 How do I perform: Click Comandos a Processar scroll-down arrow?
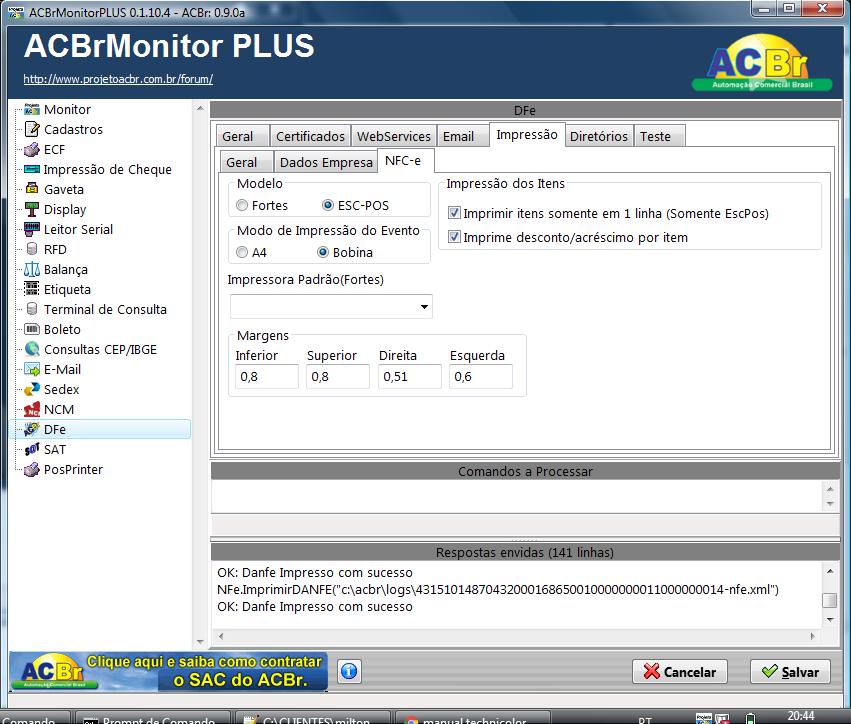(x=830, y=504)
